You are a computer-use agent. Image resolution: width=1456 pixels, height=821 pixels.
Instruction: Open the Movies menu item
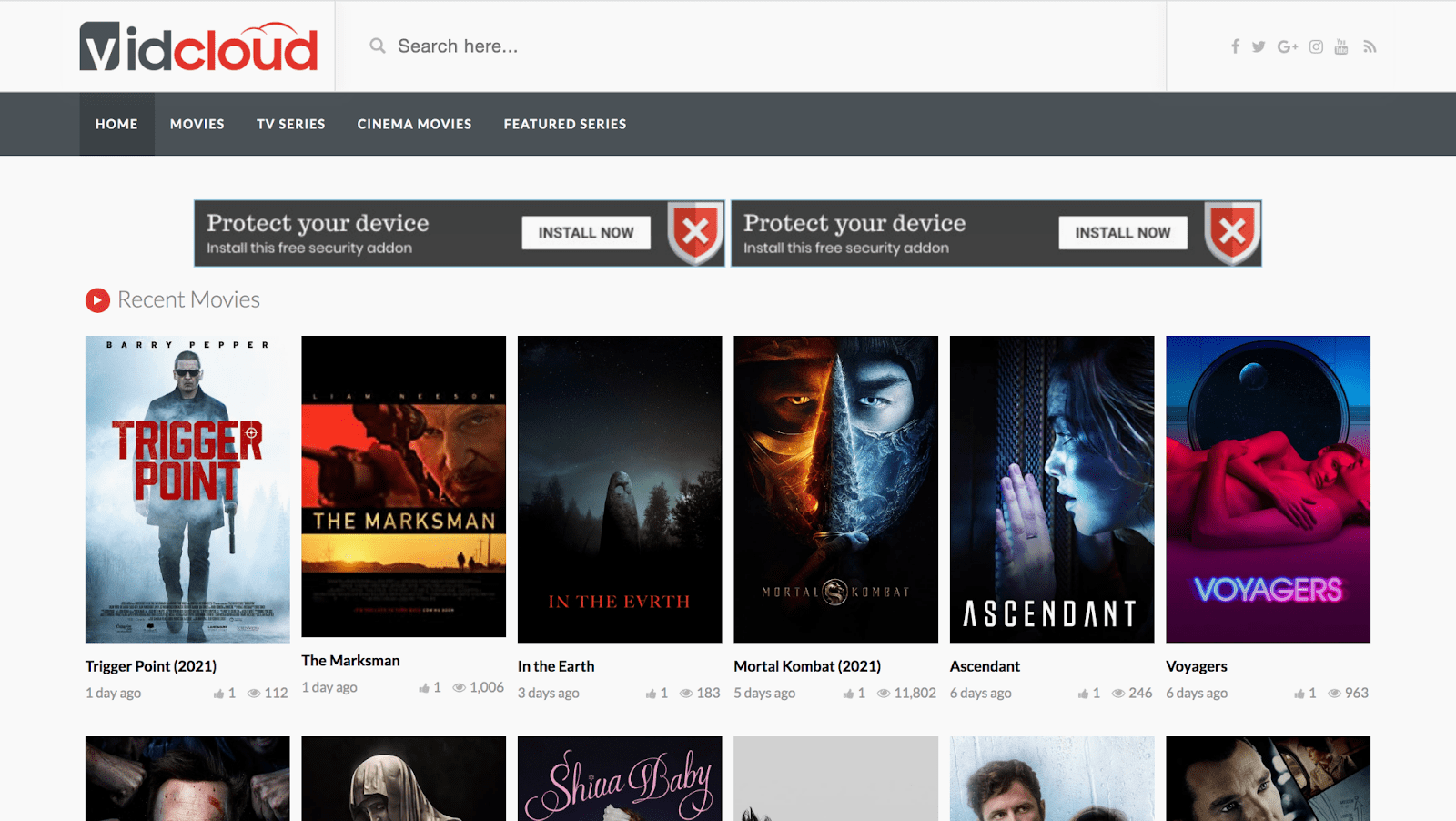pyautogui.click(x=197, y=124)
